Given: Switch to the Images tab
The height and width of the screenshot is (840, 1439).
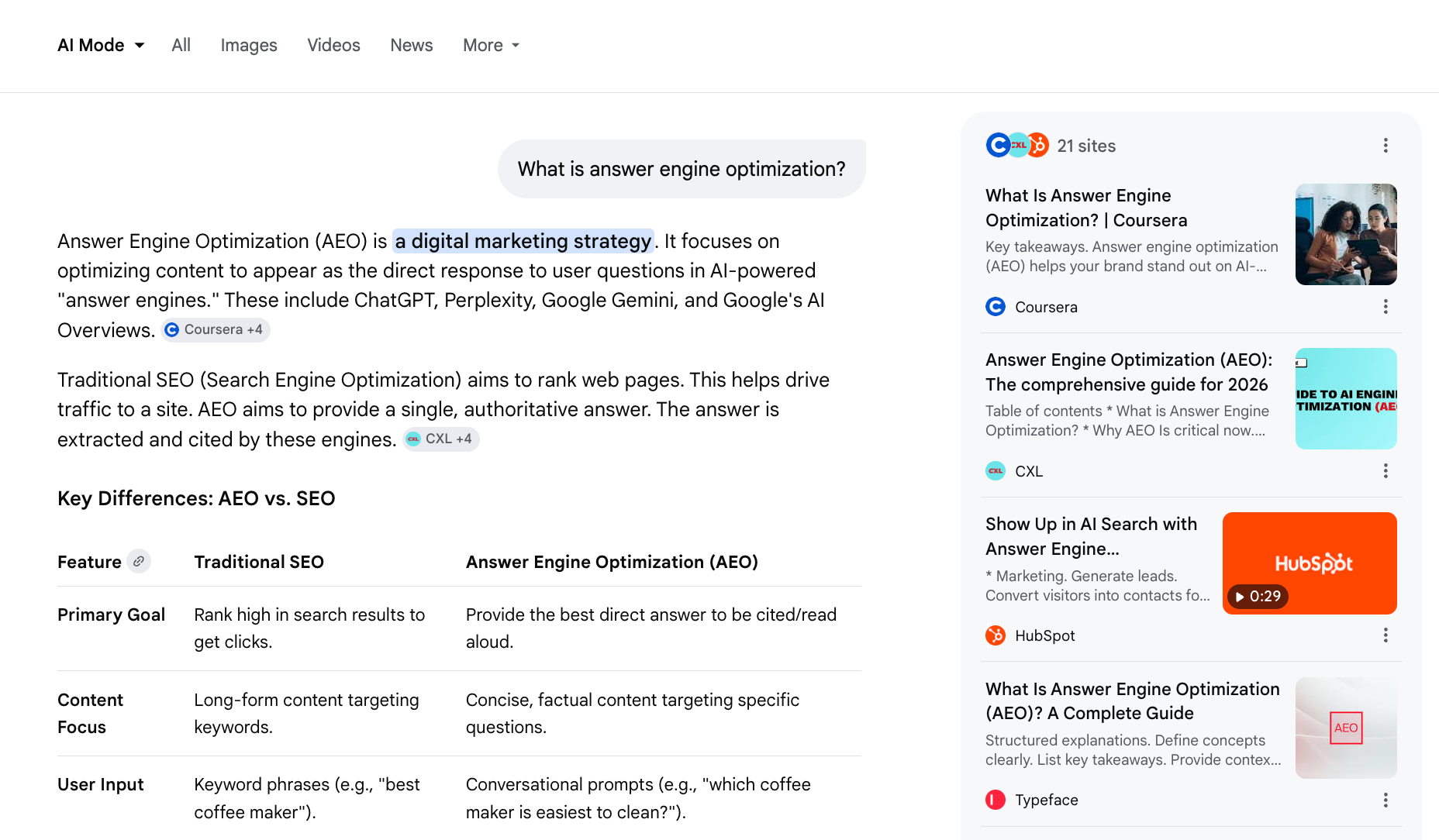Looking at the screenshot, I should point(249,45).
